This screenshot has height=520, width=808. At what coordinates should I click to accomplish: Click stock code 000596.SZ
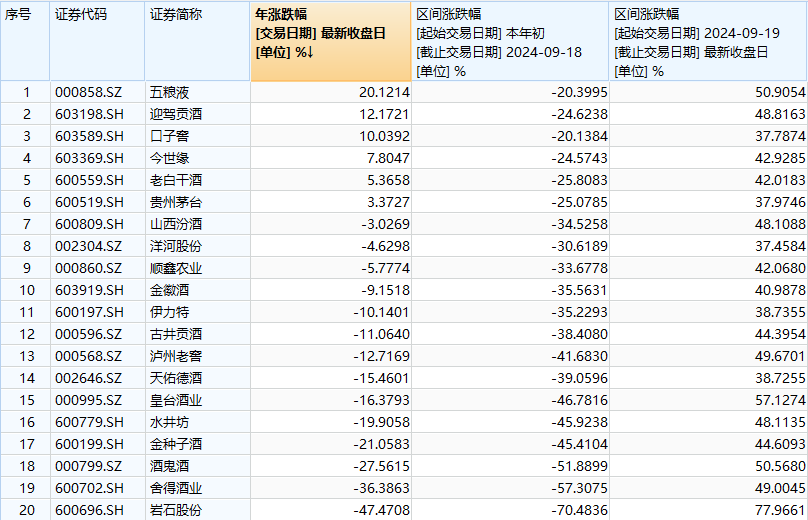[89, 334]
